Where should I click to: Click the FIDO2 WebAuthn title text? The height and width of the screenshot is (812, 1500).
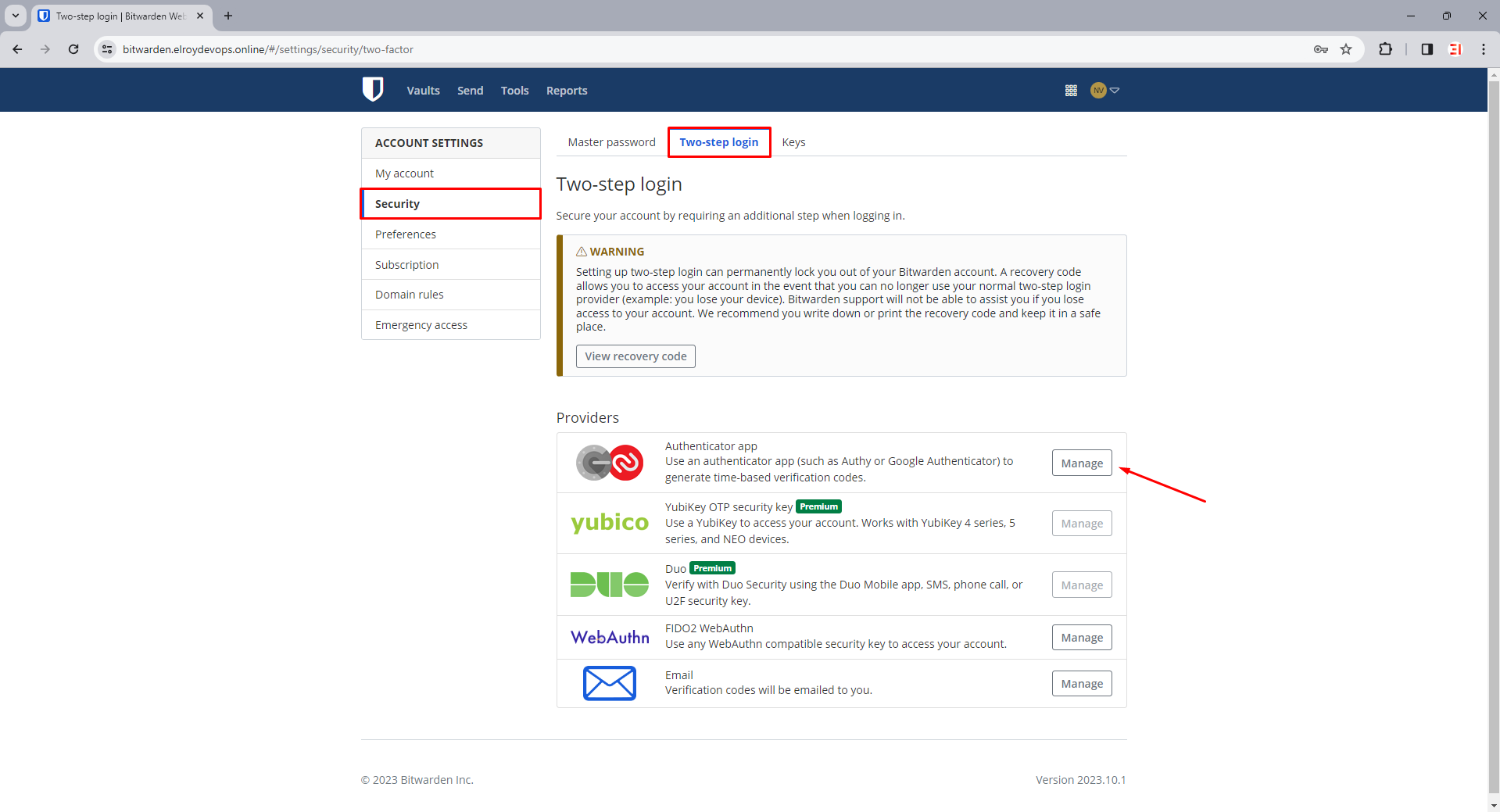[x=709, y=628]
